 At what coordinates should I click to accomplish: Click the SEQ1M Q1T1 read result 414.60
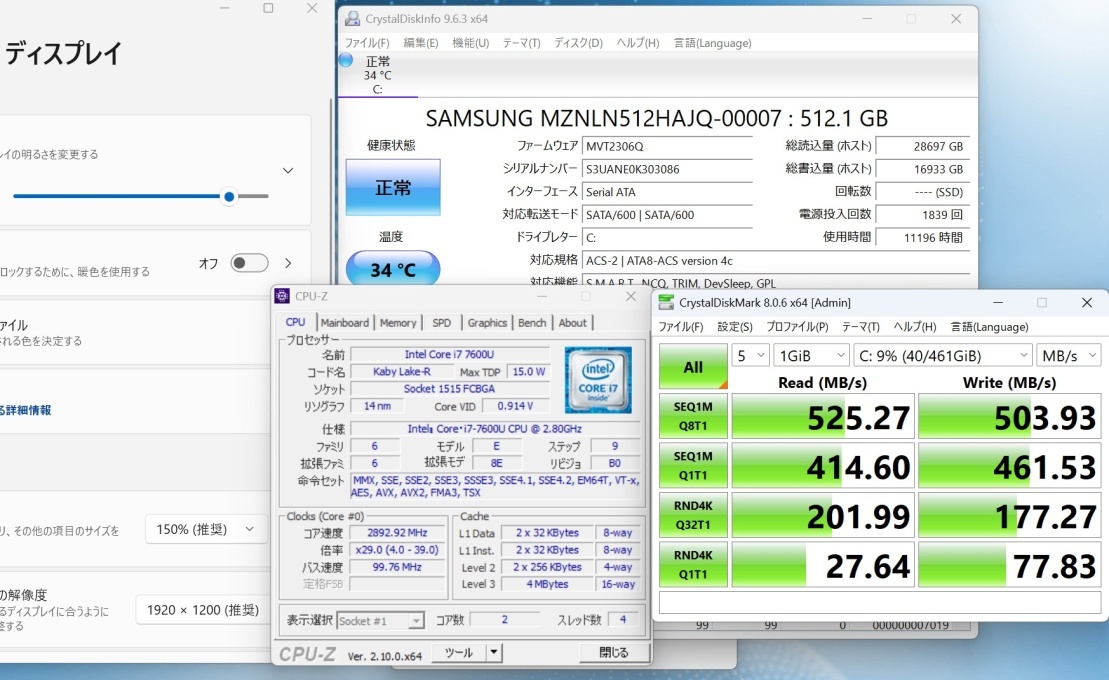tap(823, 466)
